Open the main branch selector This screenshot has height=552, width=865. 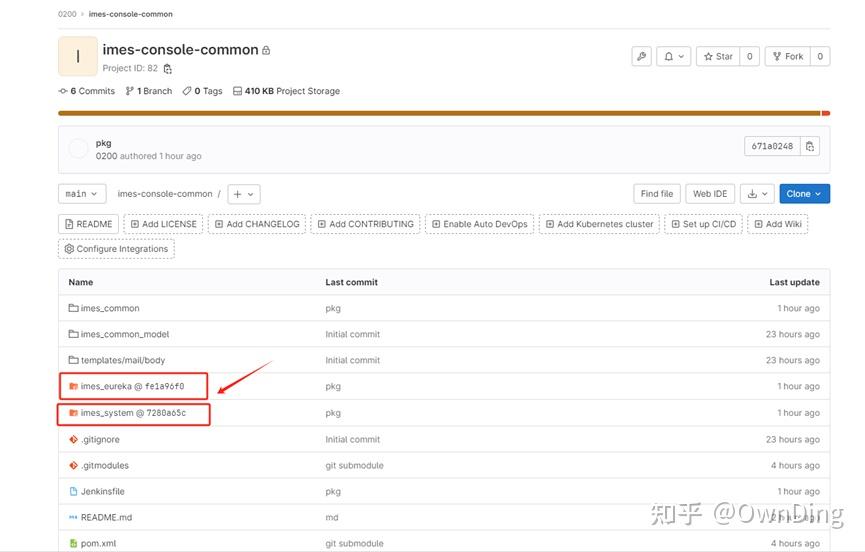(82, 194)
